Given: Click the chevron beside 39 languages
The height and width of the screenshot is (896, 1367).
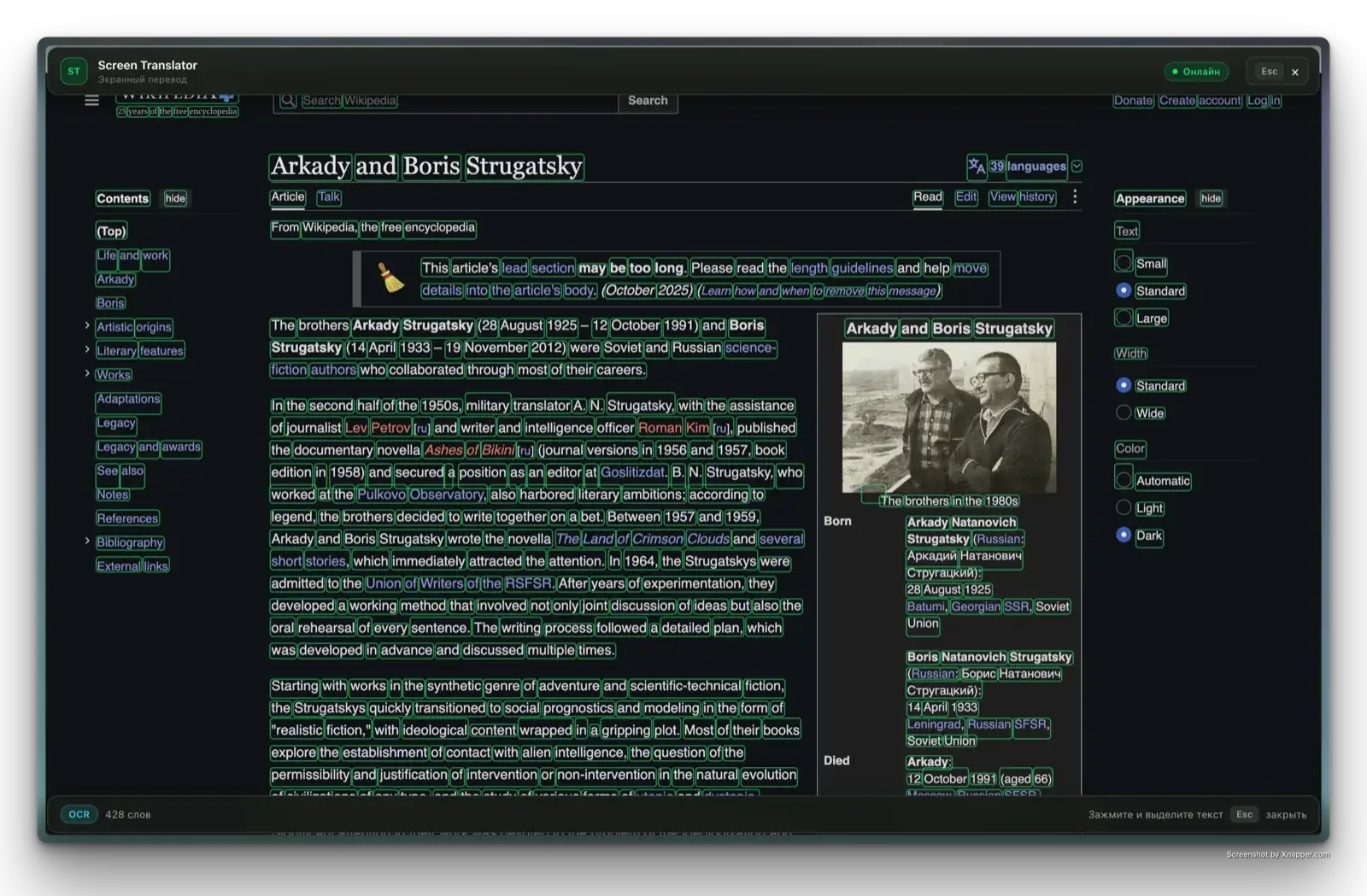Looking at the screenshot, I should [1077, 166].
